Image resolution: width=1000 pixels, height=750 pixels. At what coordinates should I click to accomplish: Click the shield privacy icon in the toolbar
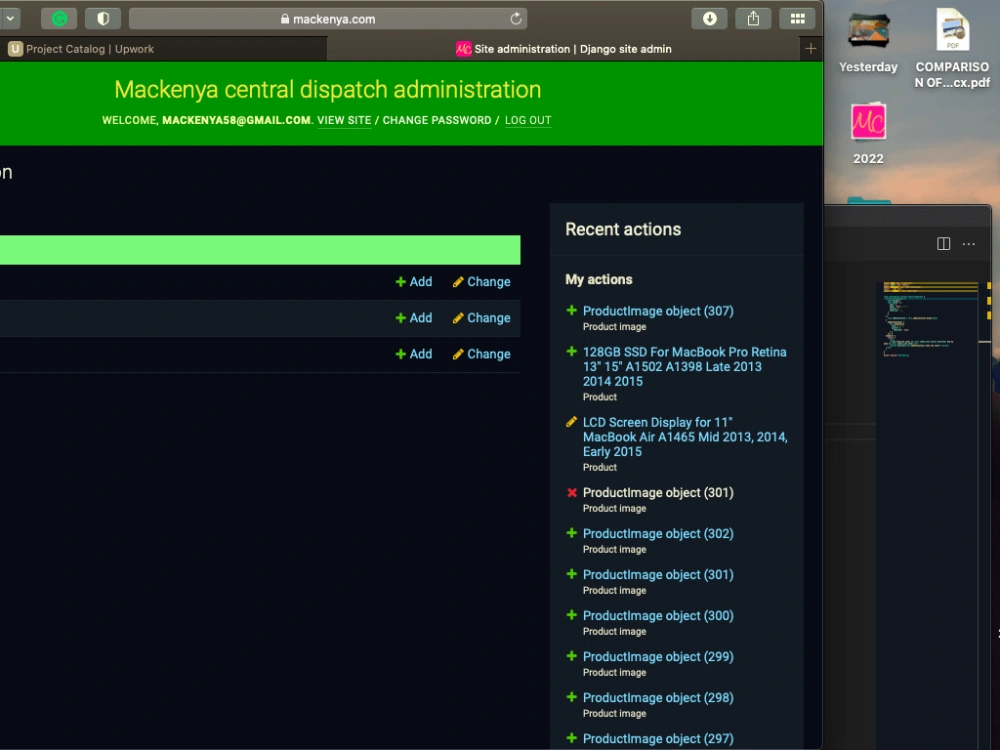(x=104, y=18)
